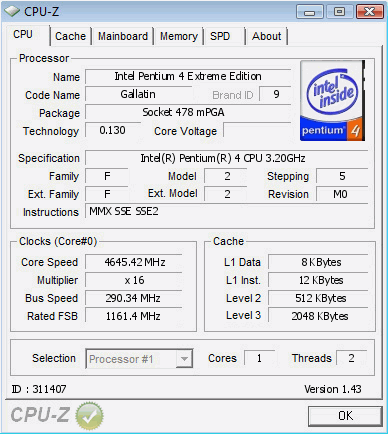Click the Multiplier value x 16

134,280
